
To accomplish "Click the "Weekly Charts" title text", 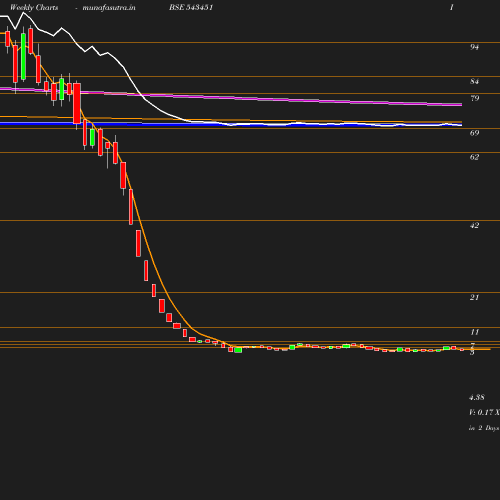I will [34, 7].
